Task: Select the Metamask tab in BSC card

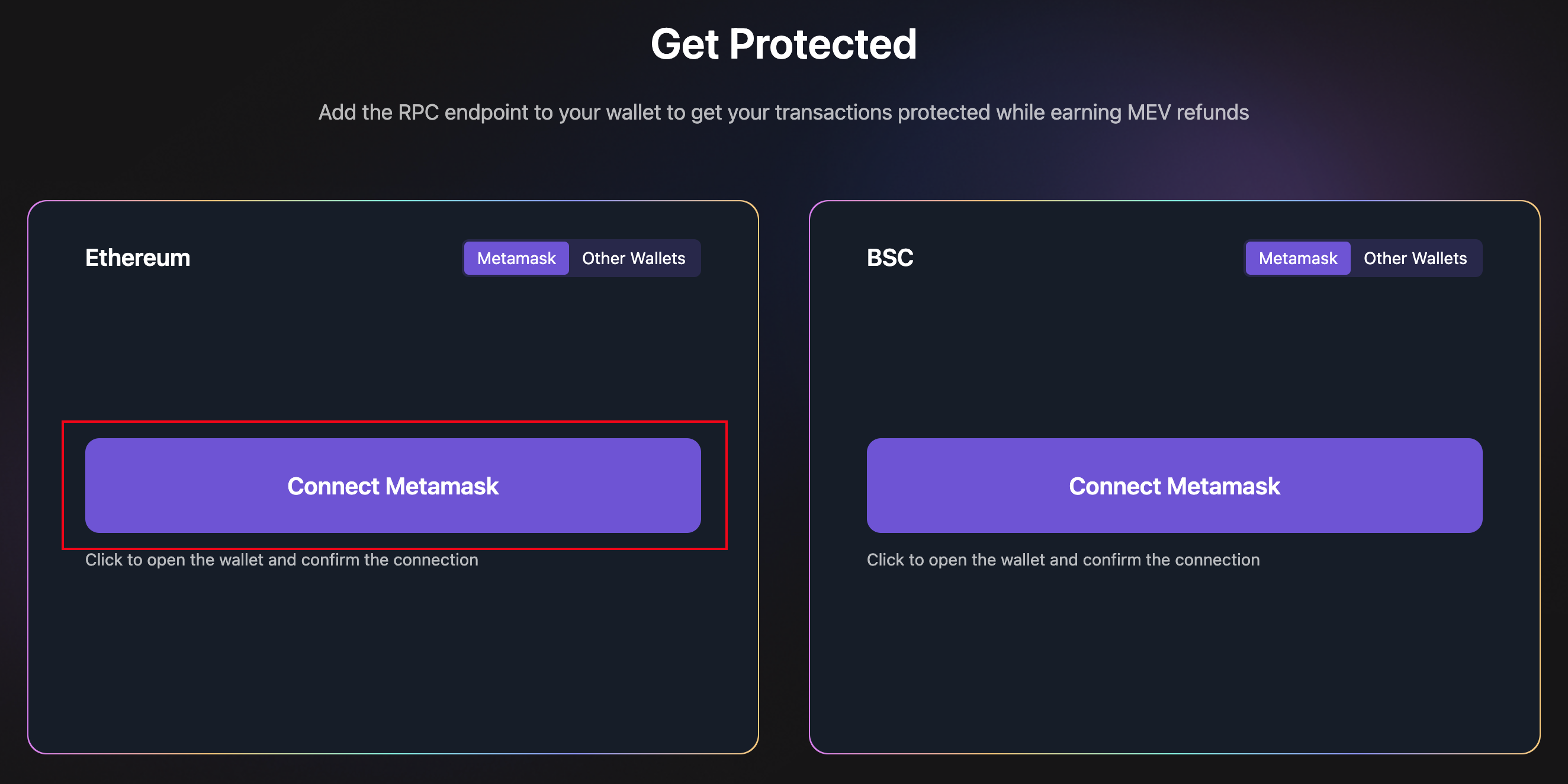Action: [x=1297, y=258]
